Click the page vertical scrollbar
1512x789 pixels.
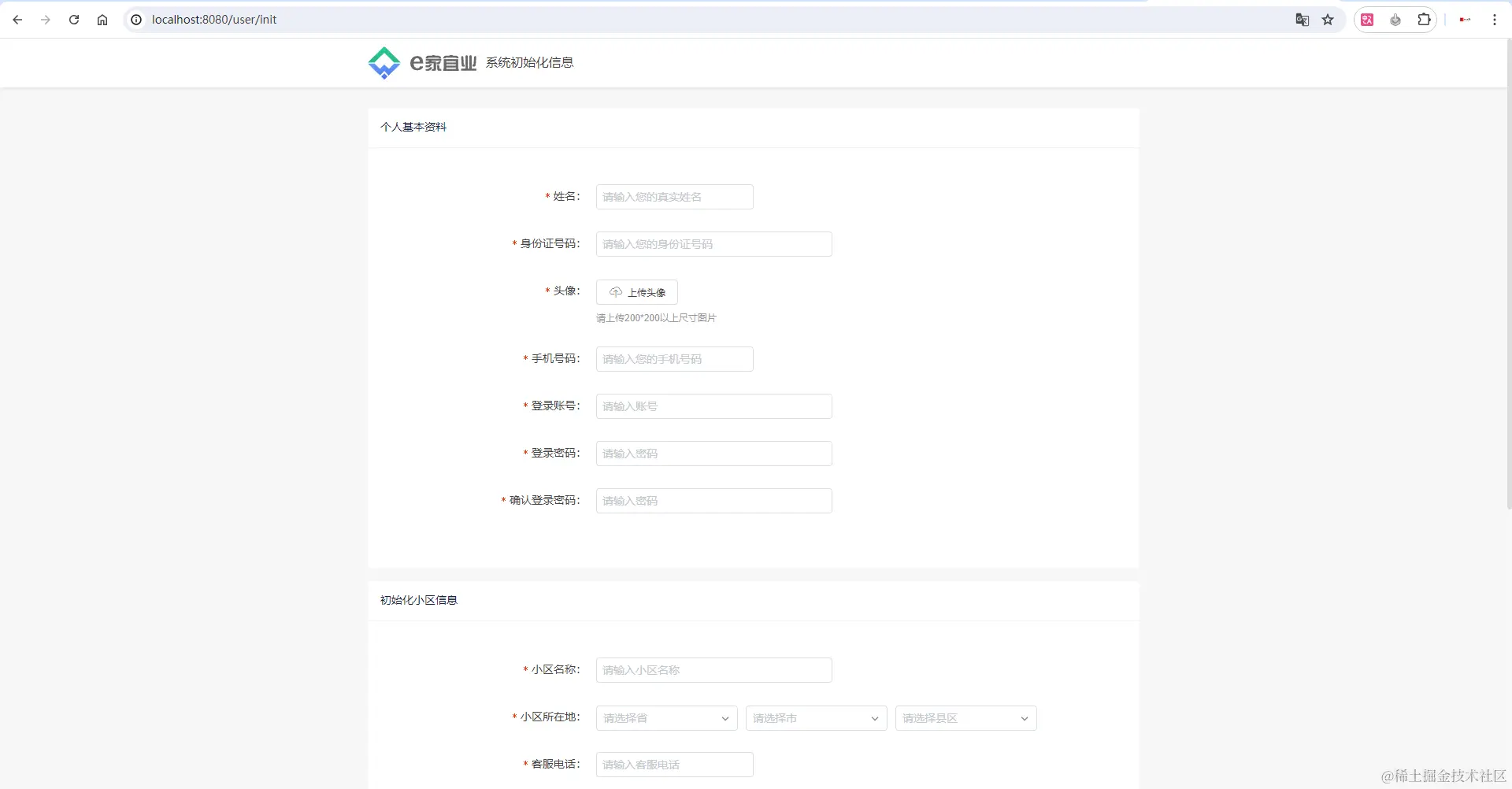(1509, 276)
